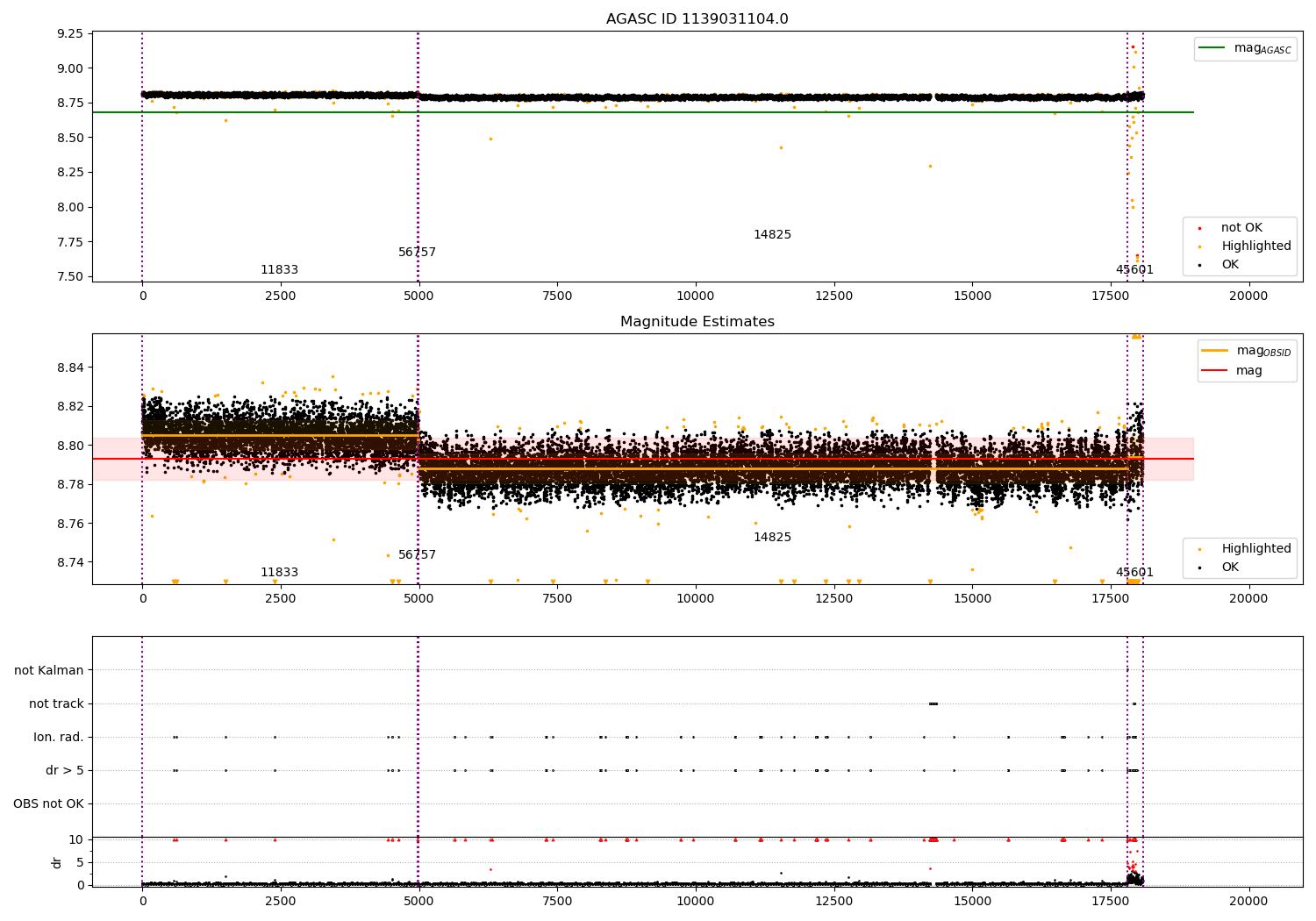Click the 'Magnitude Estimates' plot title
Image resolution: width=1316 pixels, height=921 pixels.
click(697, 322)
